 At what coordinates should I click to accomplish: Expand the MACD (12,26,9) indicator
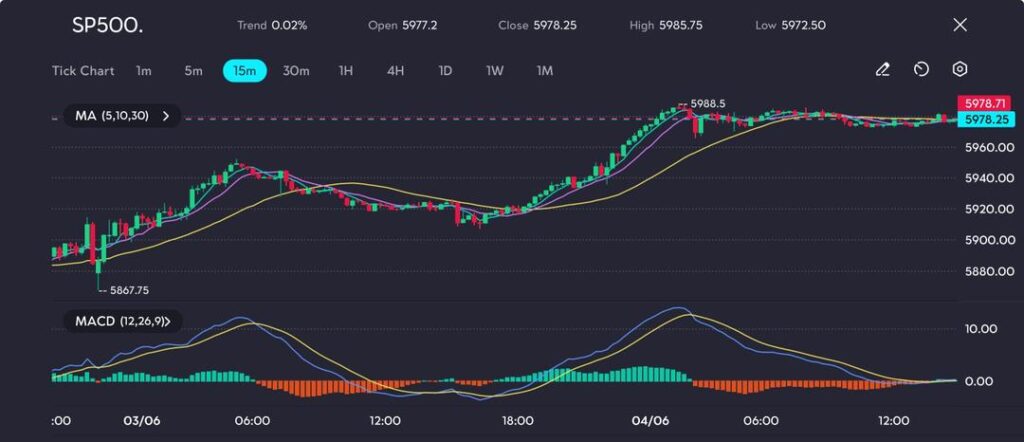(122, 321)
